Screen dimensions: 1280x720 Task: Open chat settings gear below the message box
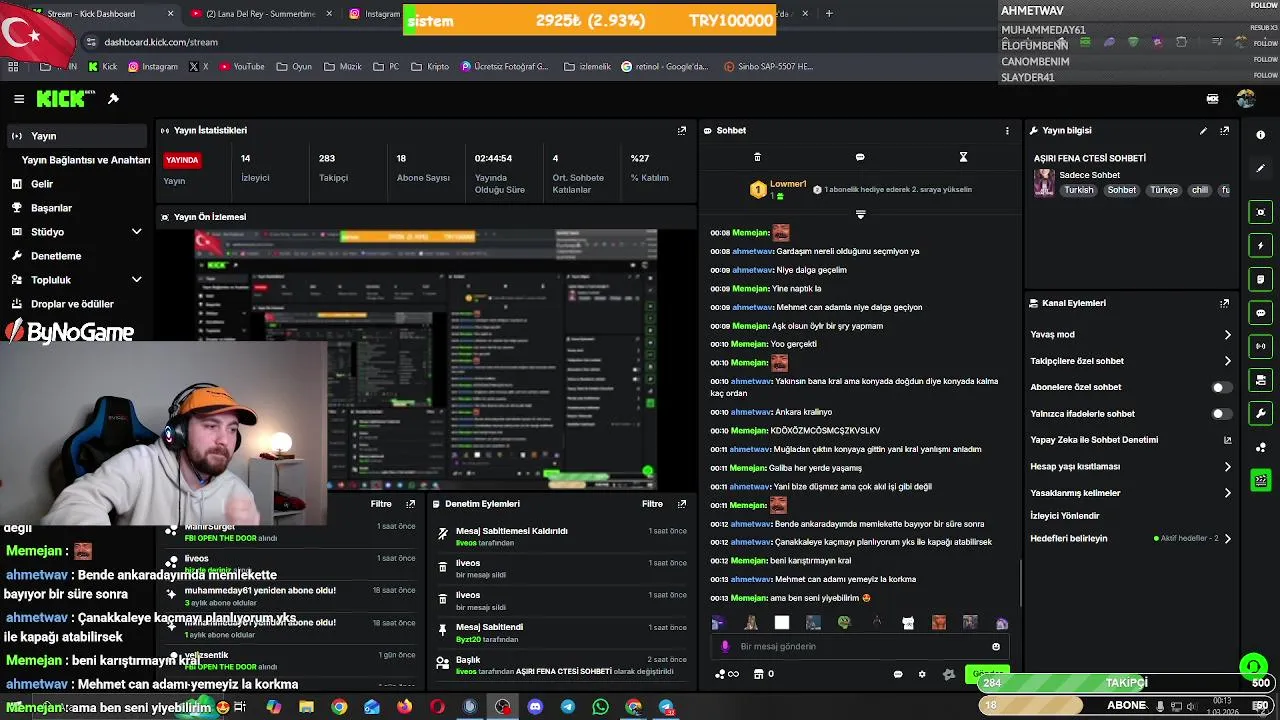[922, 674]
